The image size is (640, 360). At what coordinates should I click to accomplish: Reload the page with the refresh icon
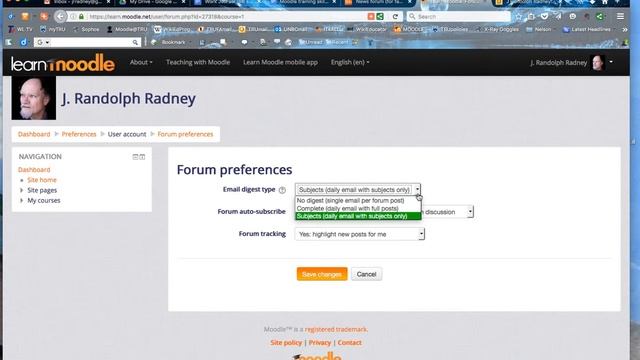point(395,17)
